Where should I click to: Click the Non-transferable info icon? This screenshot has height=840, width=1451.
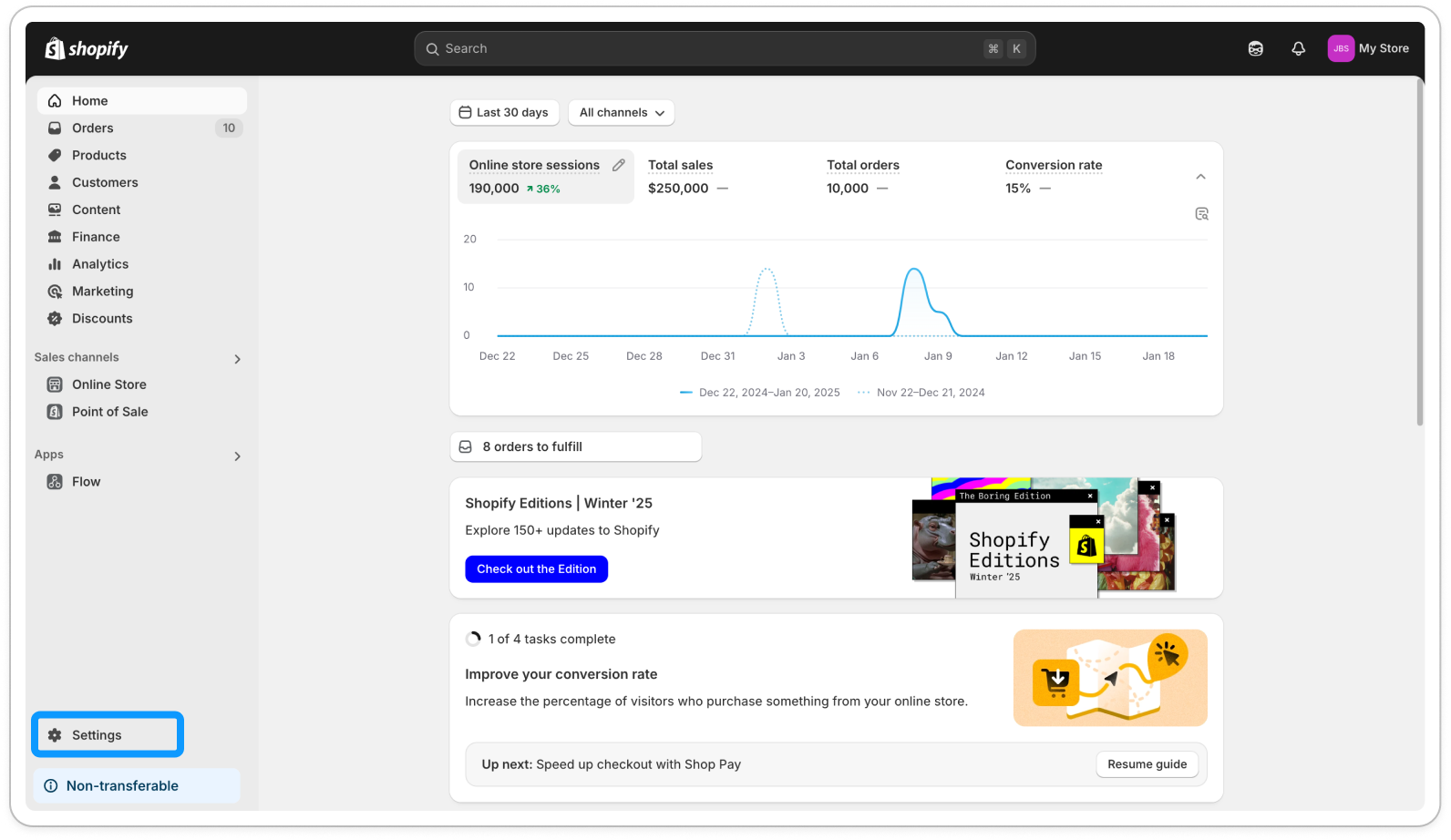[51, 786]
